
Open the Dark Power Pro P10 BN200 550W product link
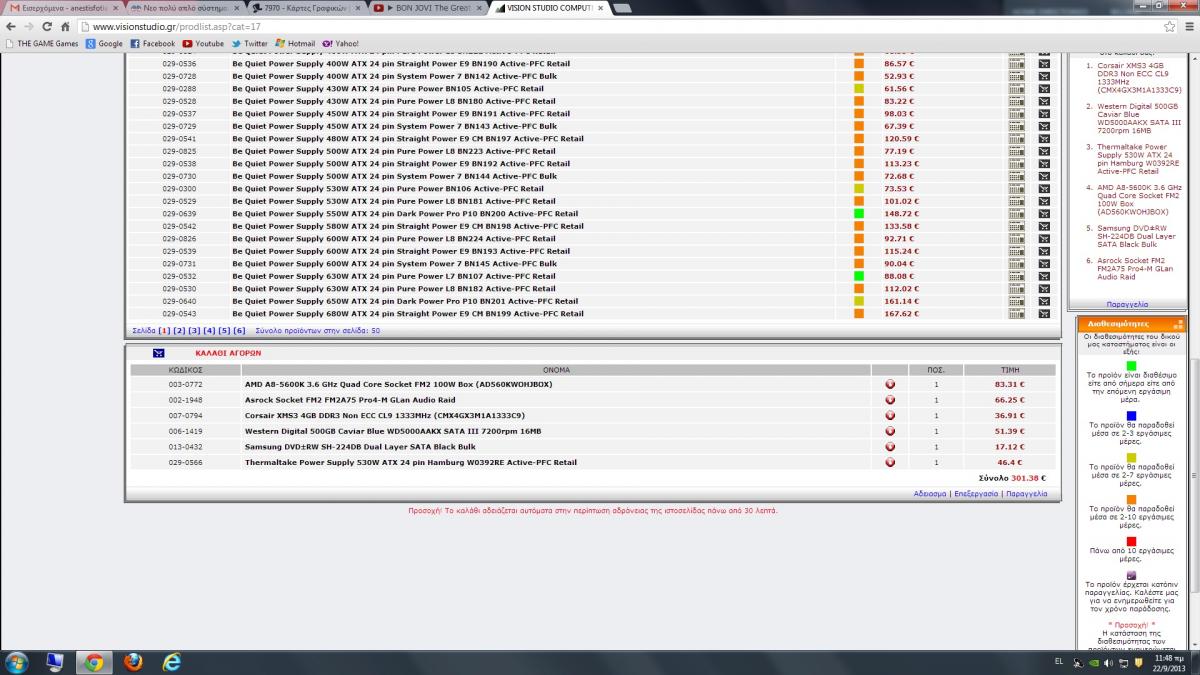click(405, 214)
